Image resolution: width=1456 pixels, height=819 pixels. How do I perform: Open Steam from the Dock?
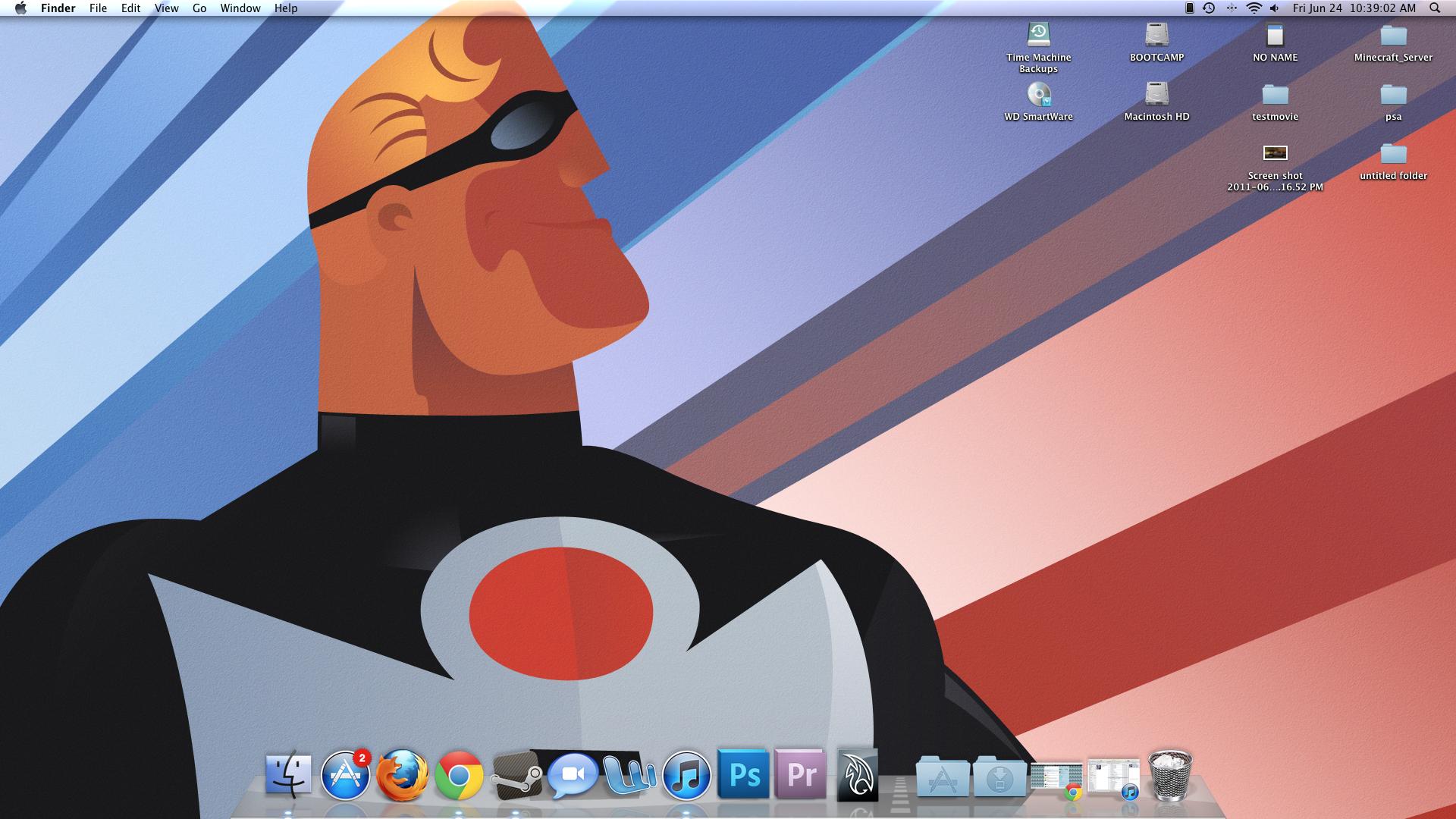[516, 775]
